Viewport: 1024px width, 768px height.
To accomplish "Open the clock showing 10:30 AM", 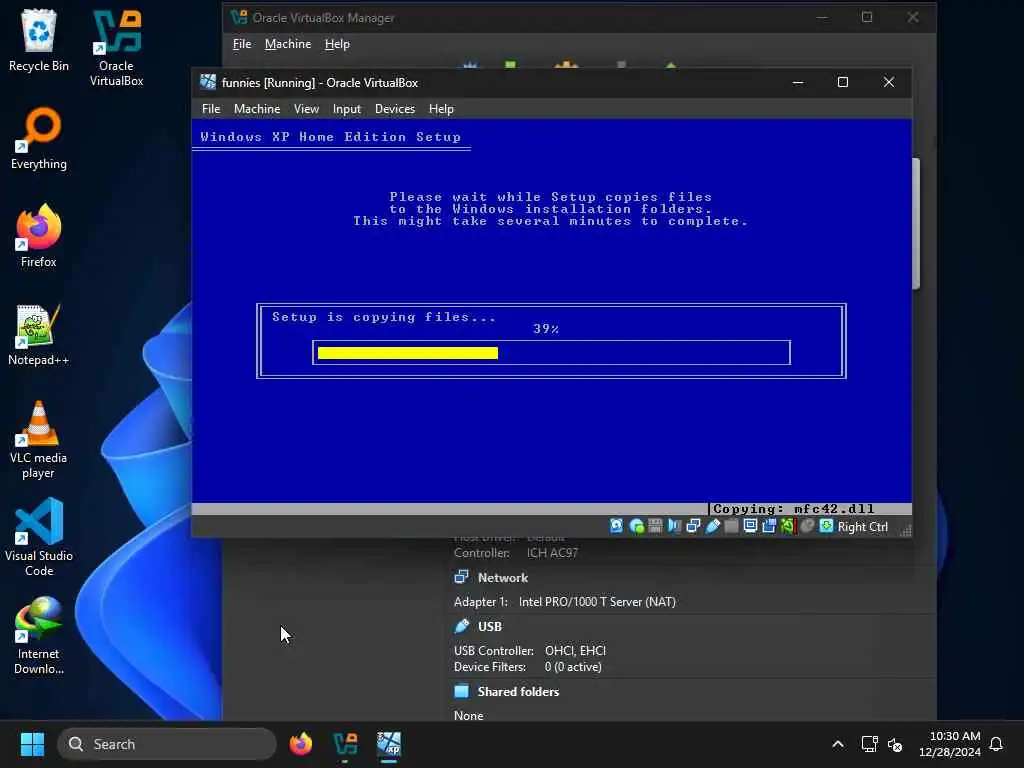I will click(950, 744).
